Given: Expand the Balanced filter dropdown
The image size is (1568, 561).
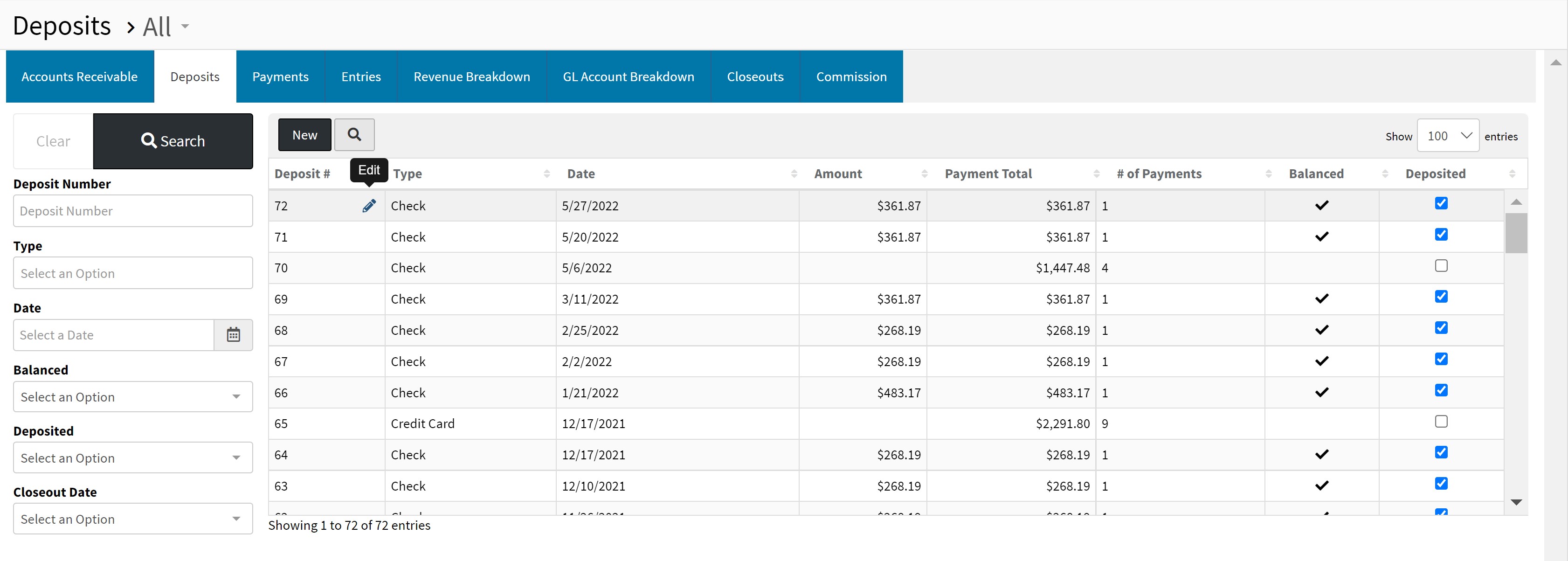Looking at the screenshot, I should (133, 397).
